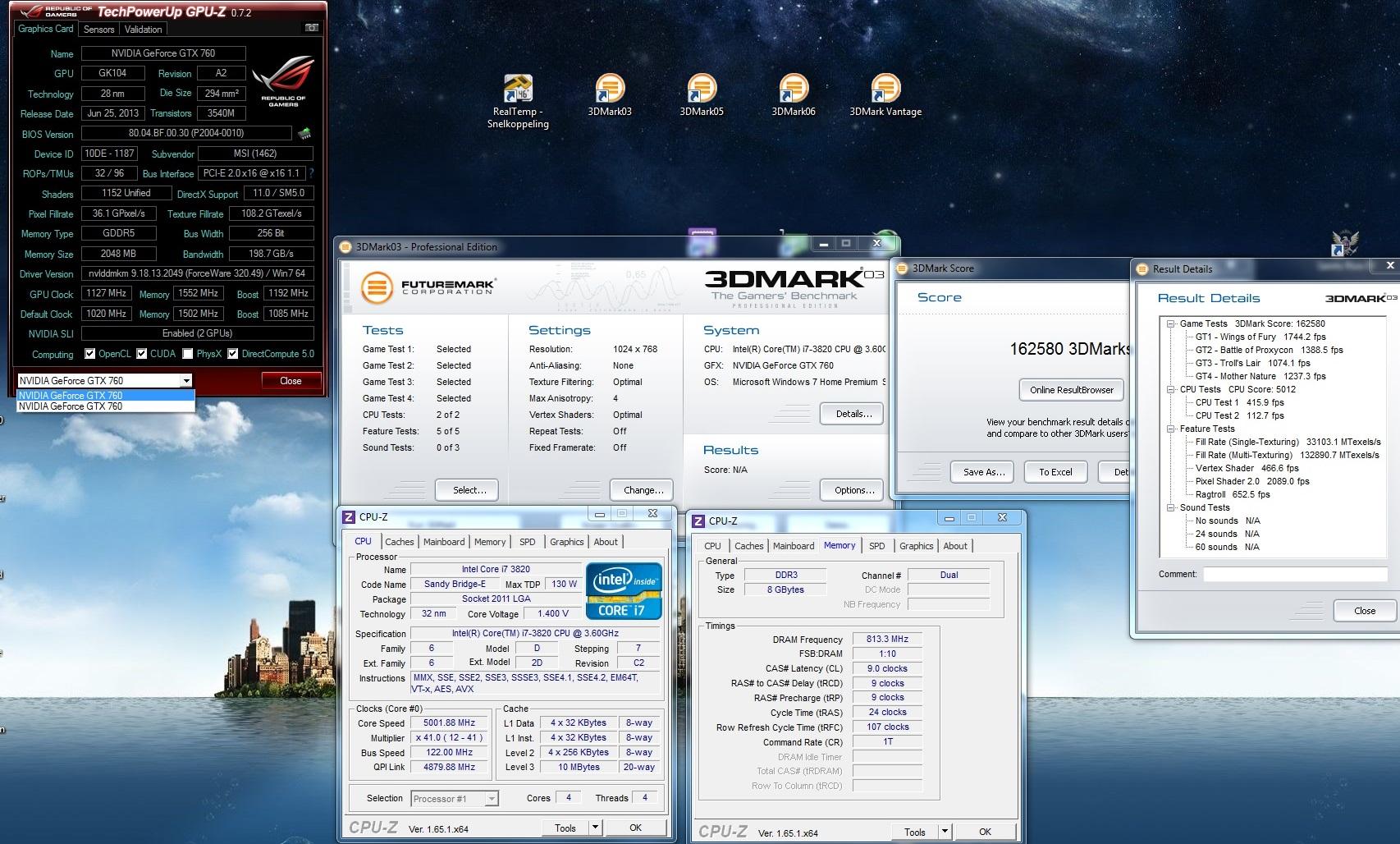This screenshot has height=844, width=1400.
Task: Toggle the DirectCompute 5.0 checkbox
Action: 233,354
